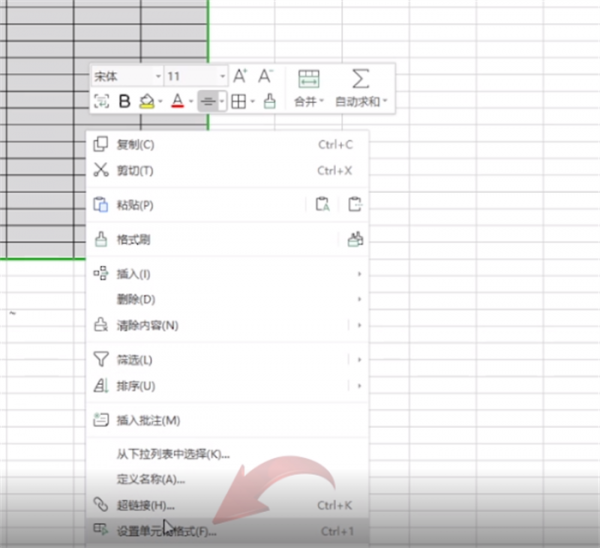Click the merge cells icon
600x548 pixels.
point(308,80)
